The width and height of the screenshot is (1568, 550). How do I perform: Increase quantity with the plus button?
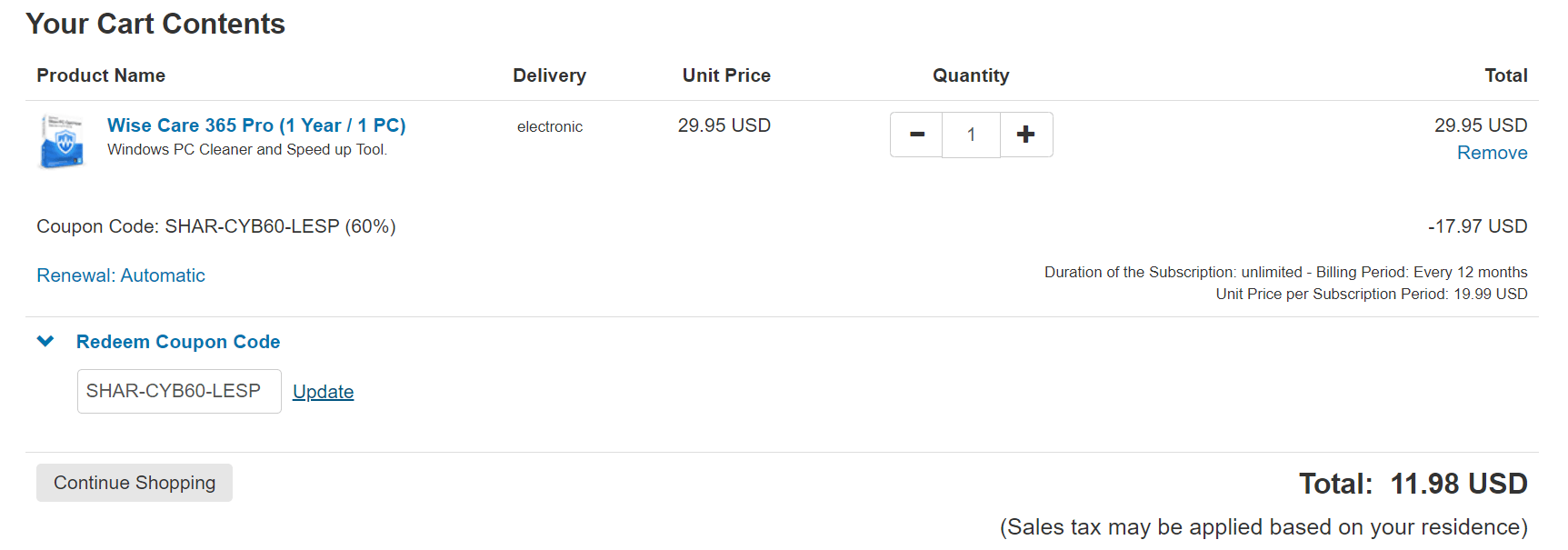click(1026, 135)
